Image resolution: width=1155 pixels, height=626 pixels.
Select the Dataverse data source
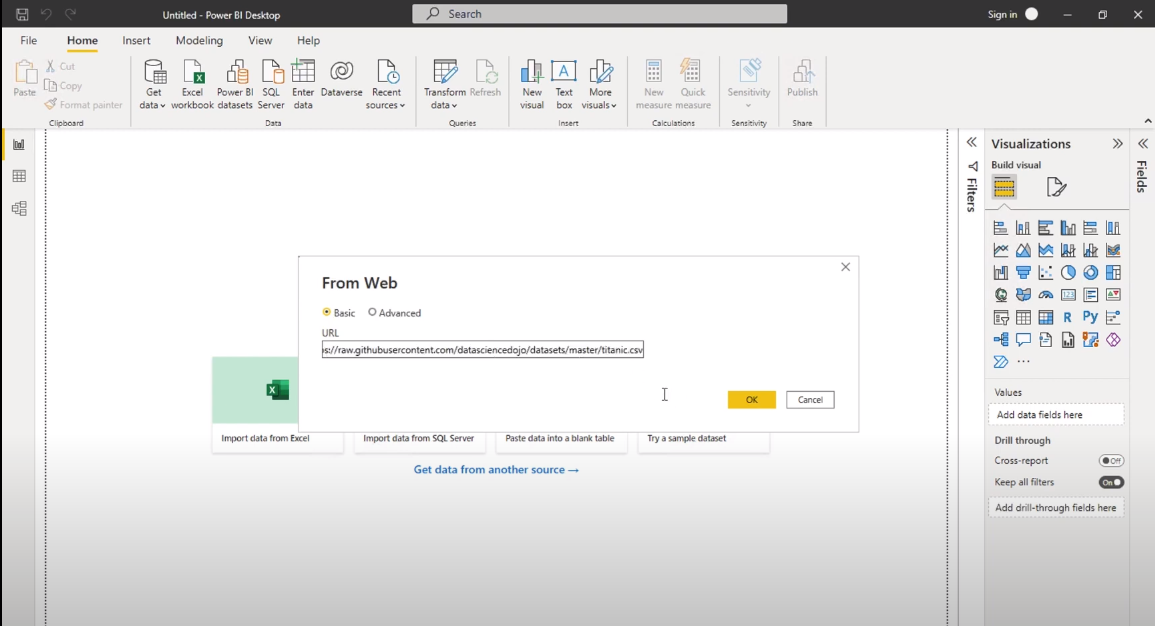point(342,80)
